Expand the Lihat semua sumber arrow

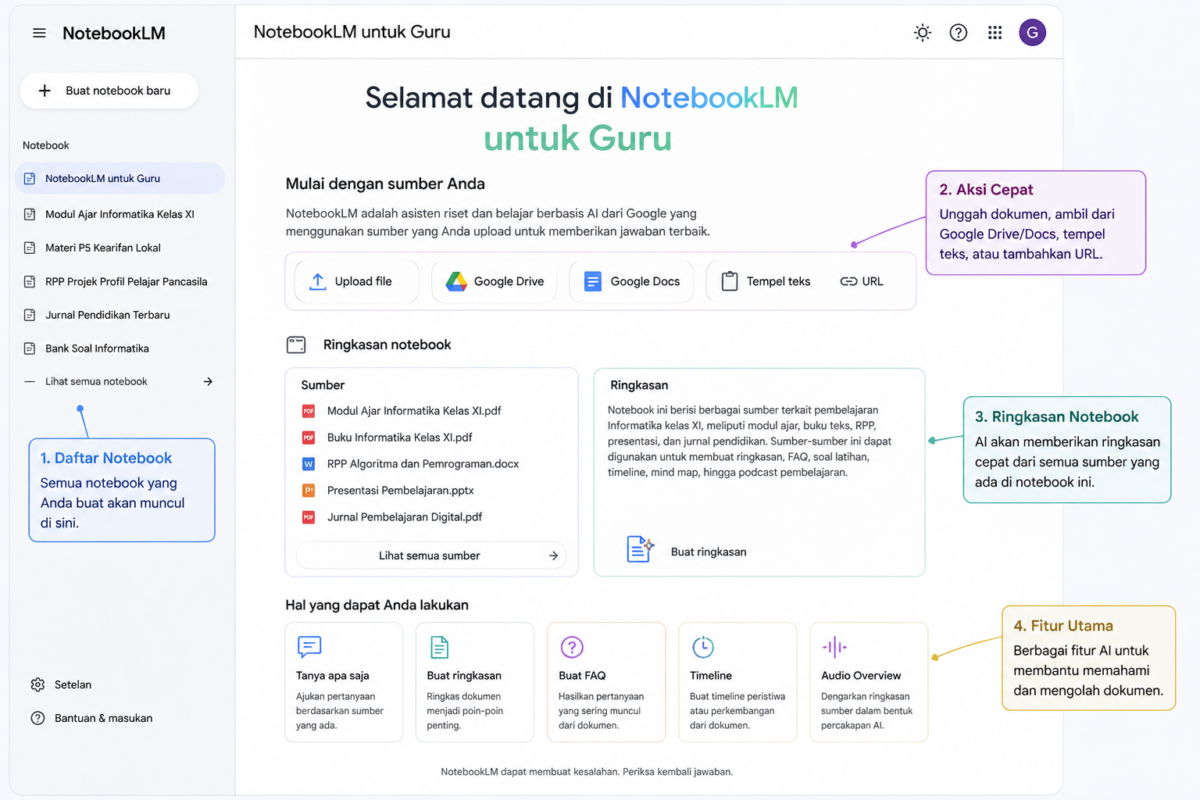click(553, 556)
